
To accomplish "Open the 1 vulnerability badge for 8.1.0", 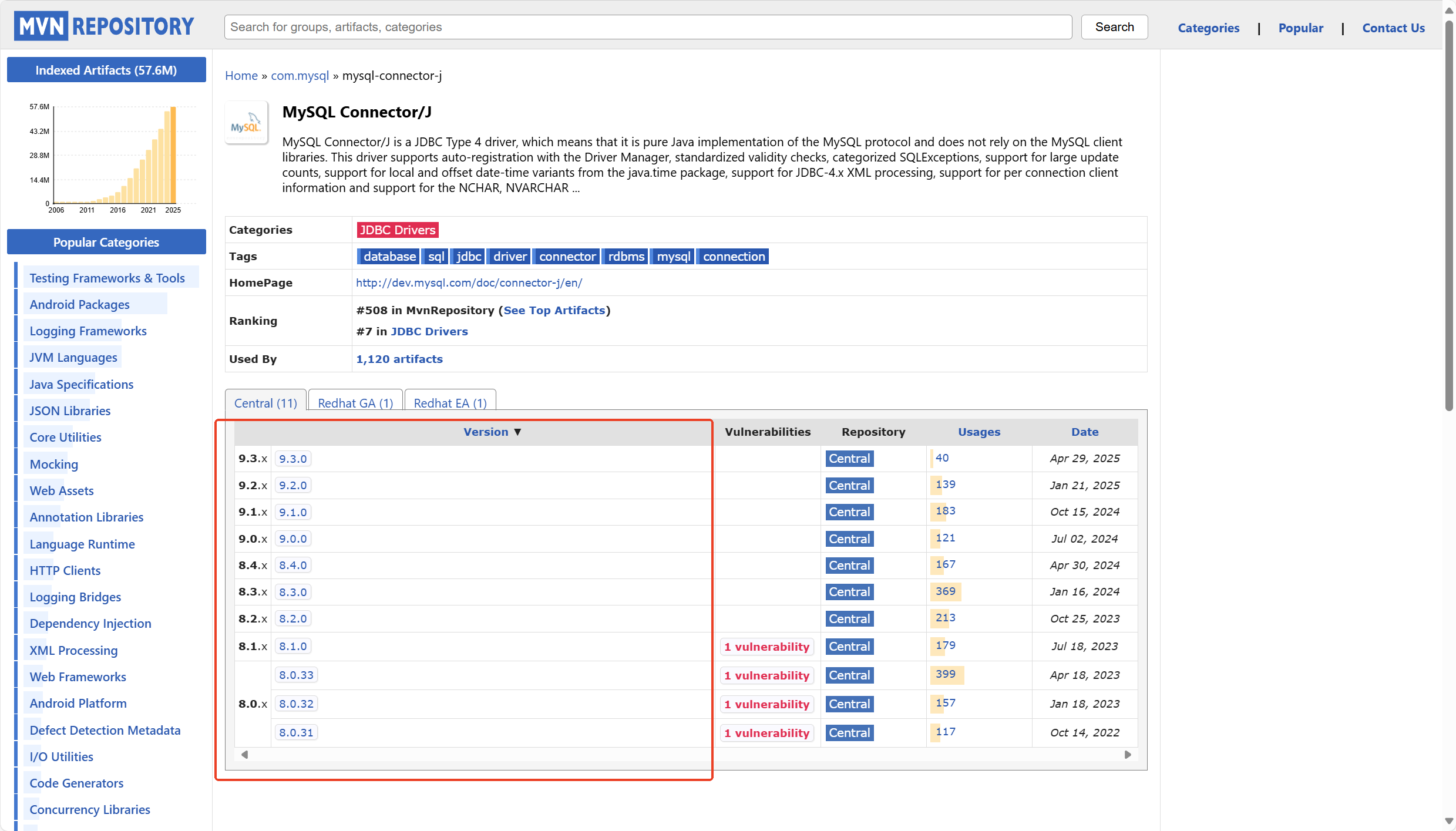I will (x=766, y=647).
